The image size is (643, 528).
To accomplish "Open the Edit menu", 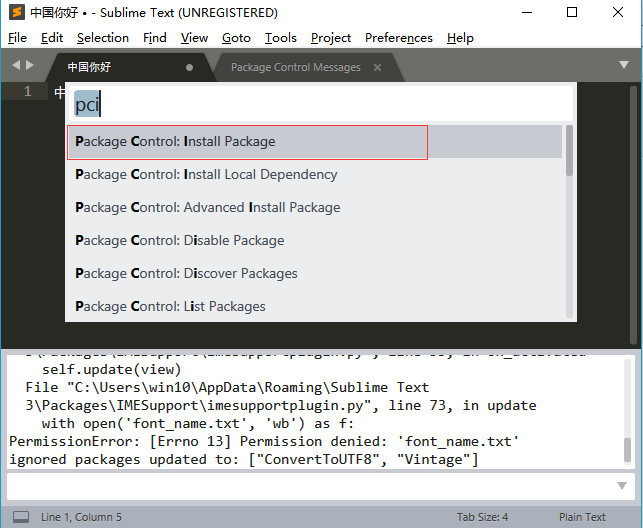I will (52, 38).
